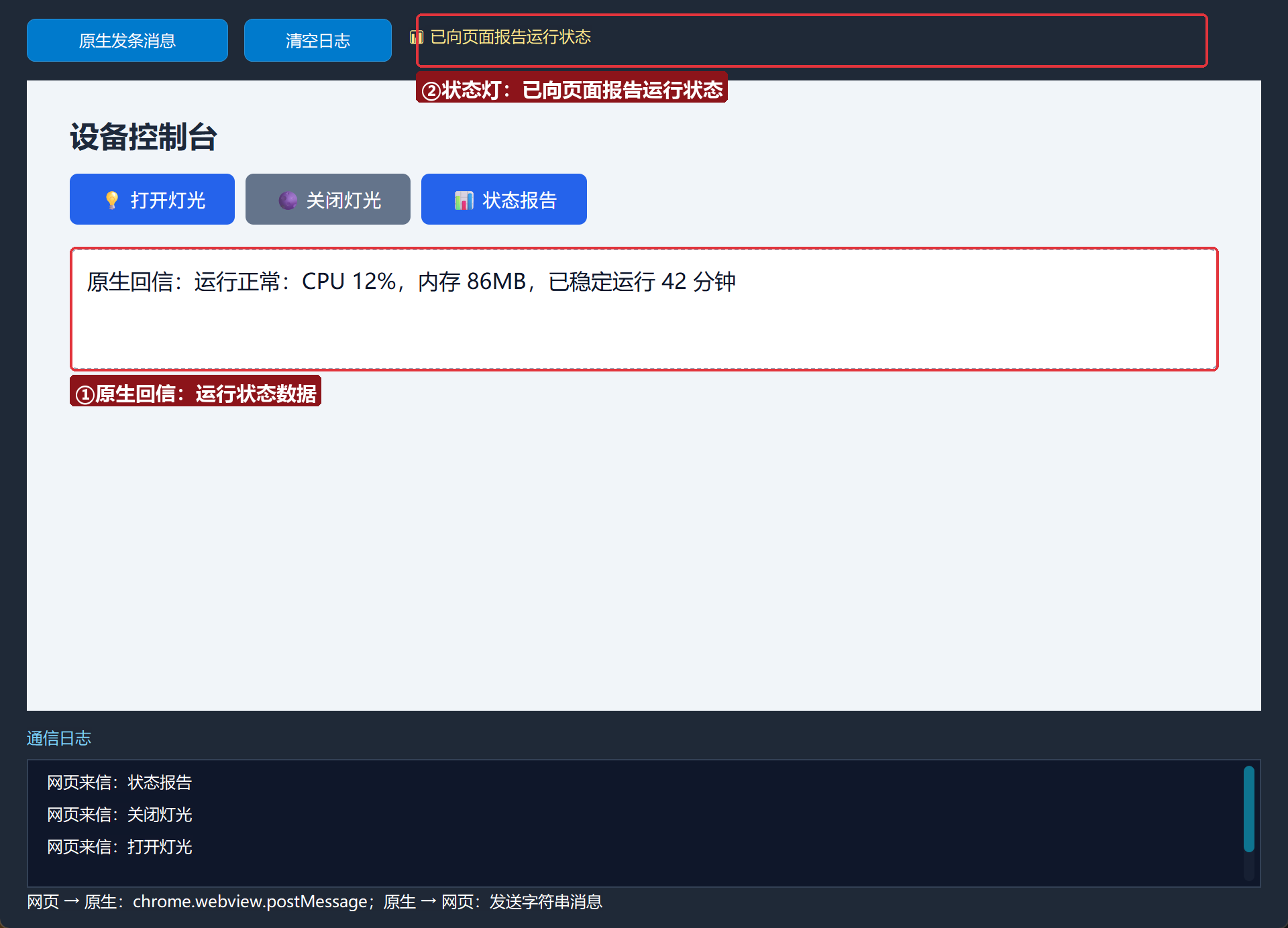Click the 原生发条消息 button
The image size is (1288, 928).
tap(127, 40)
